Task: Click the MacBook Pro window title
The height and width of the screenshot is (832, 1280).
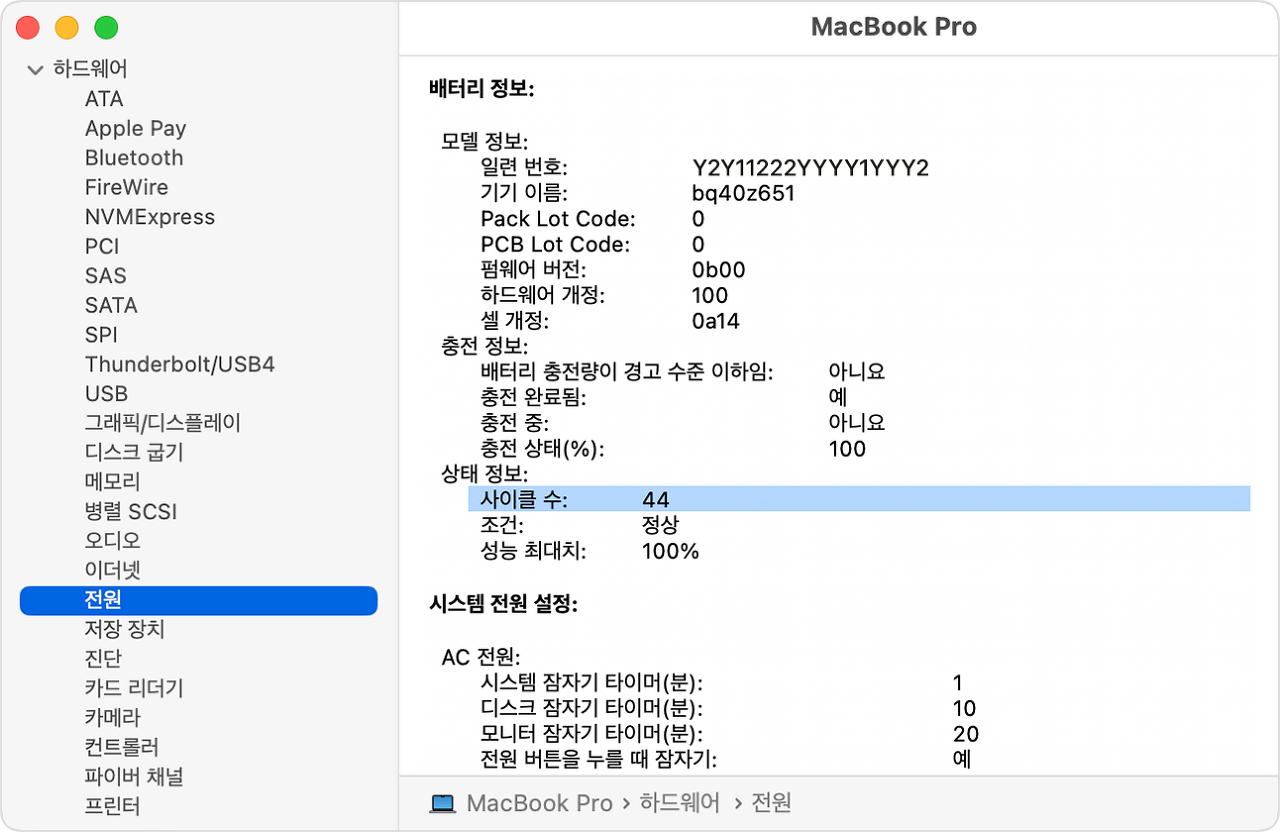Action: [x=894, y=27]
